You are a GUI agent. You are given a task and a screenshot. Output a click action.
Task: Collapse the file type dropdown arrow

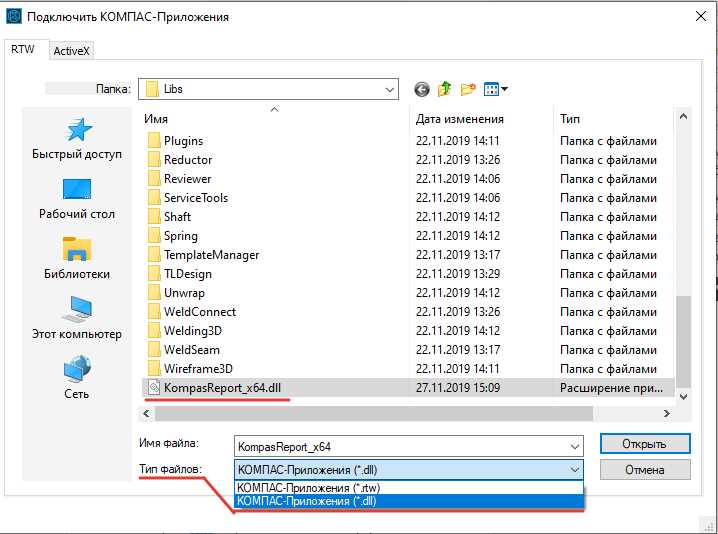[x=575, y=470]
